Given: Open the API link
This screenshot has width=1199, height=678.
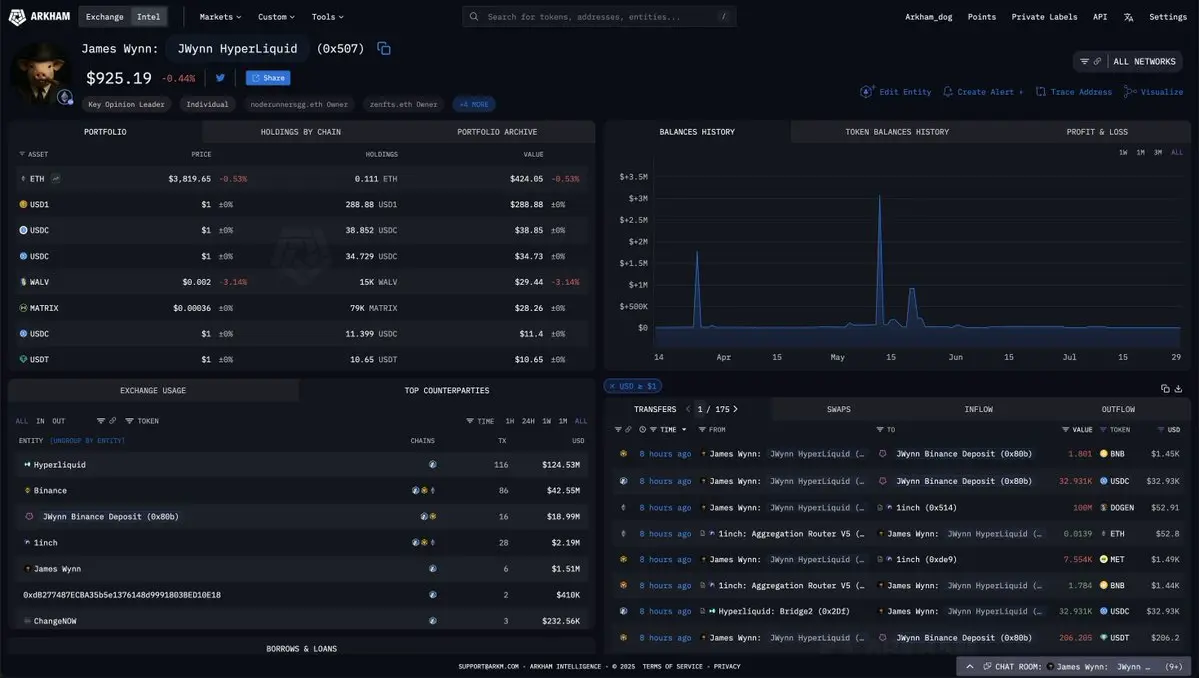Looking at the screenshot, I should pos(1100,17).
